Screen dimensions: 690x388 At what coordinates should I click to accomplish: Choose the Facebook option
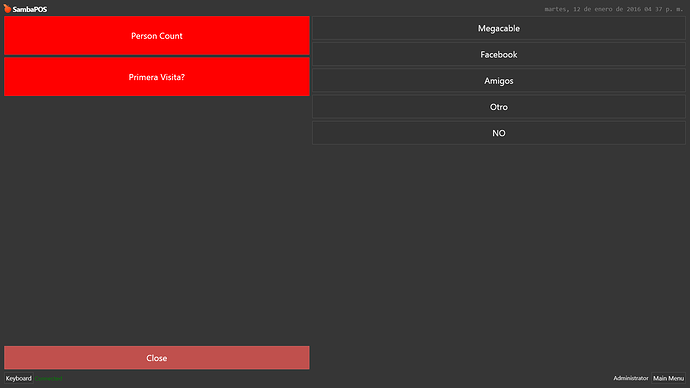(499, 55)
